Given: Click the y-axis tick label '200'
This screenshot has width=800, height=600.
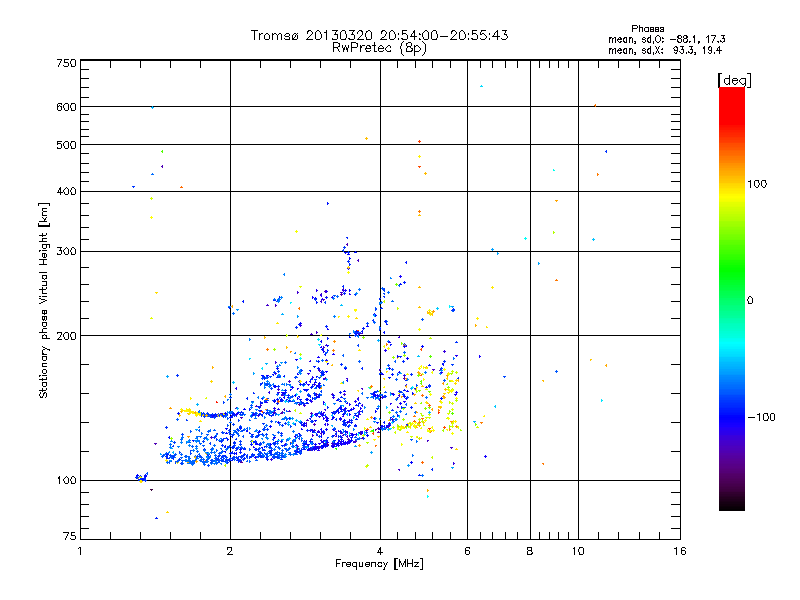Looking at the screenshot, I should pos(66,336).
